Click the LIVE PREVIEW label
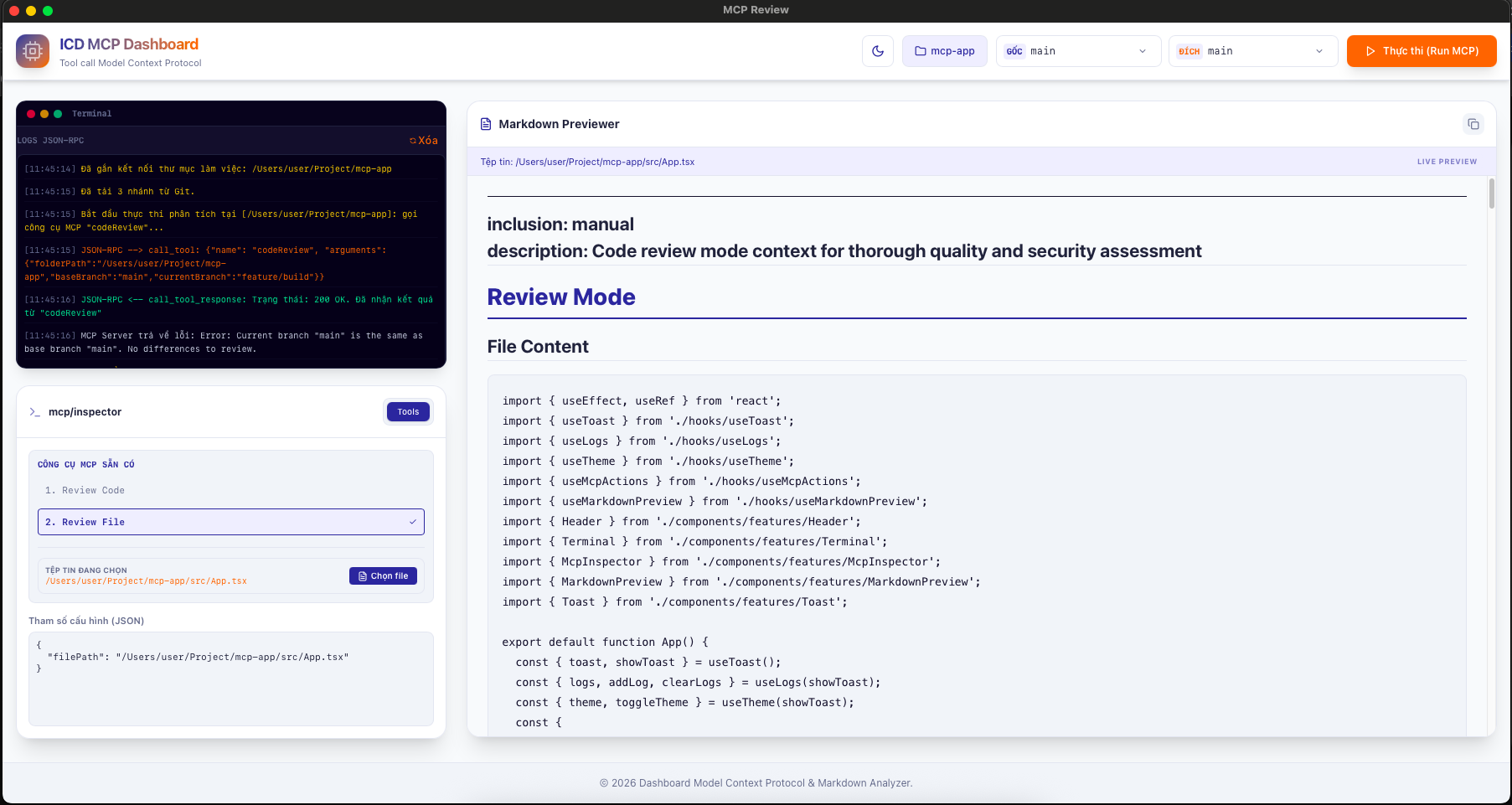The image size is (1512, 805). point(1447,162)
